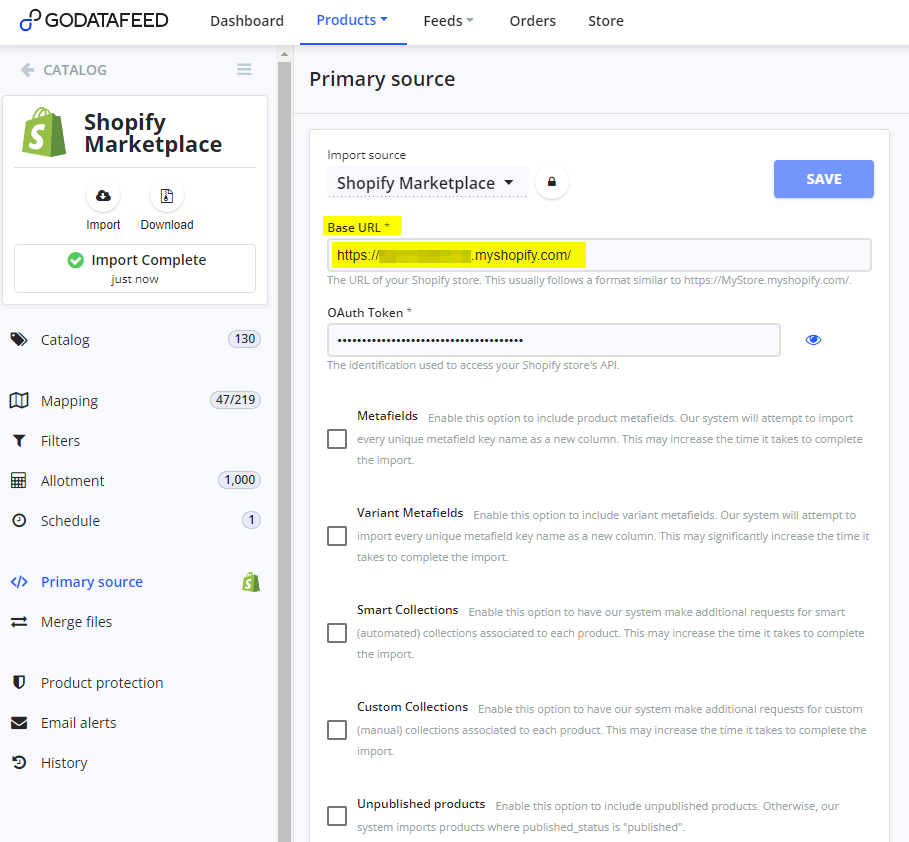This screenshot has height=842, width=909.
Task: Open Email alerts in sidebar
Action: [x=79, y=723]
